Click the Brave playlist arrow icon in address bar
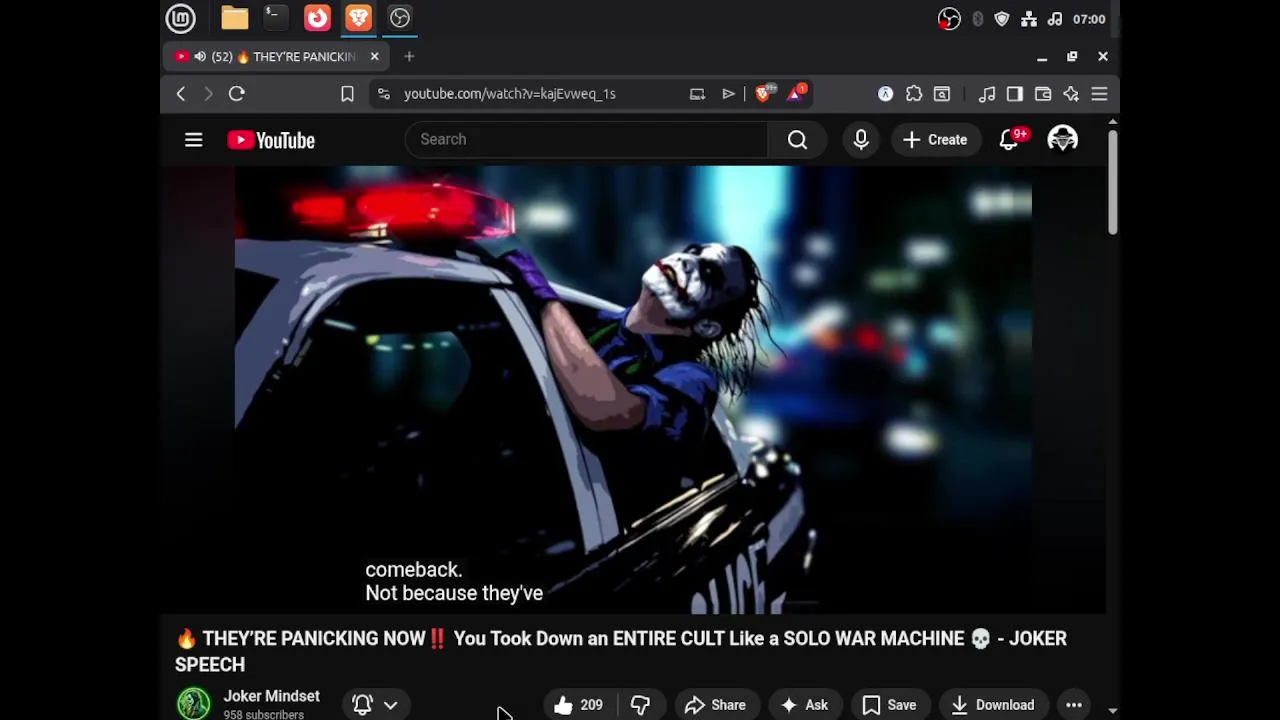The height and width of the screenshot is (720, 1280). click(728, 94)
